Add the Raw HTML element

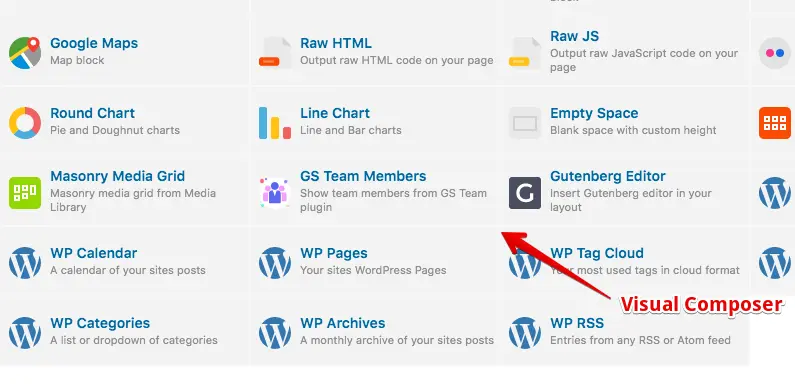pos(336,43)
